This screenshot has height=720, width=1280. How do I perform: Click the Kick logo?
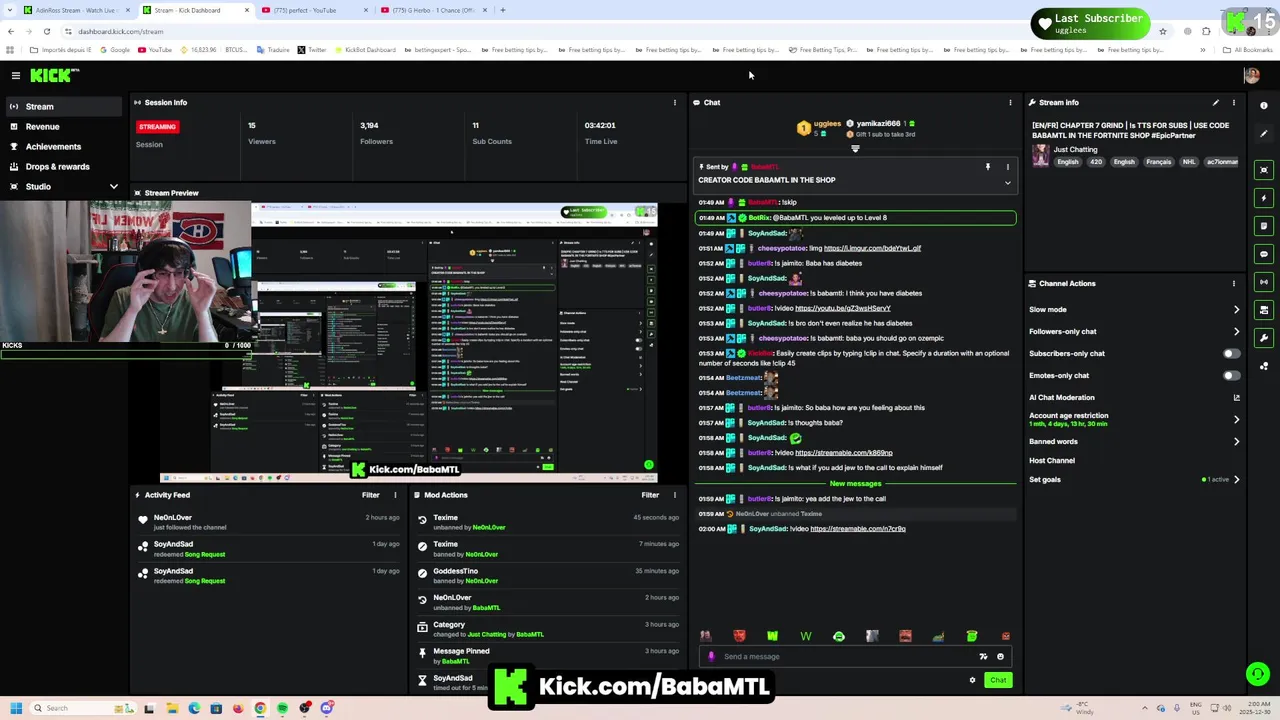[x=54, y=75]
